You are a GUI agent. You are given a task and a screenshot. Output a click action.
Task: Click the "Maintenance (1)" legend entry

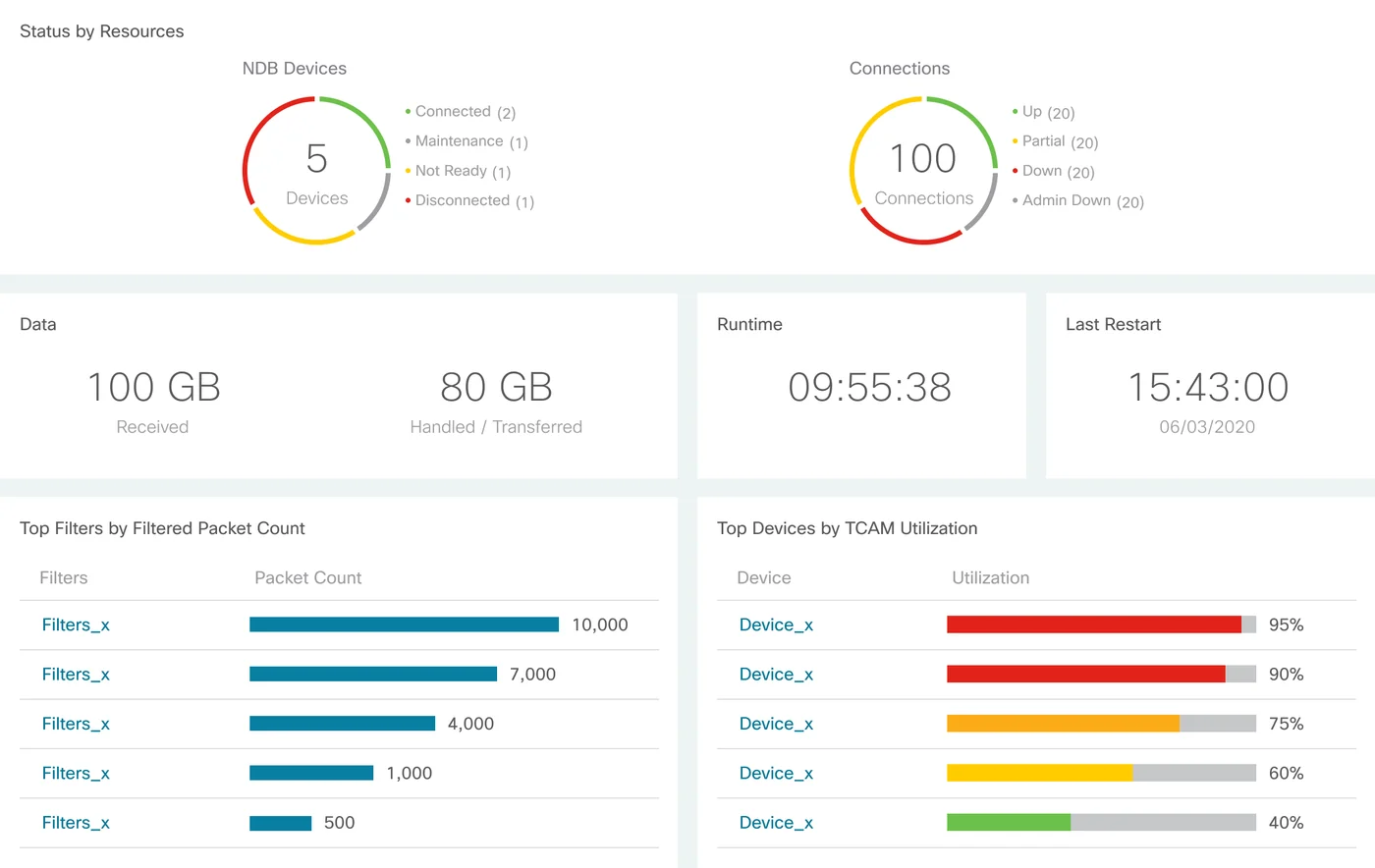(467, 141)
